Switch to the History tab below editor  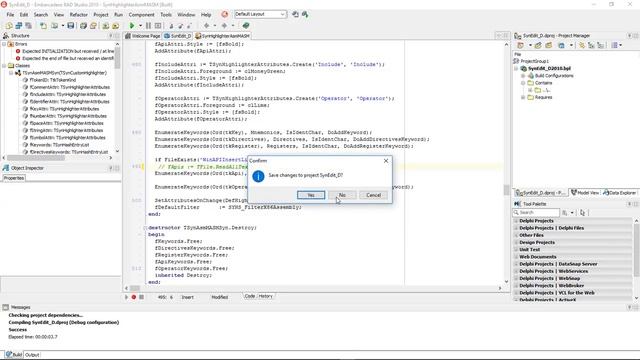265,296
